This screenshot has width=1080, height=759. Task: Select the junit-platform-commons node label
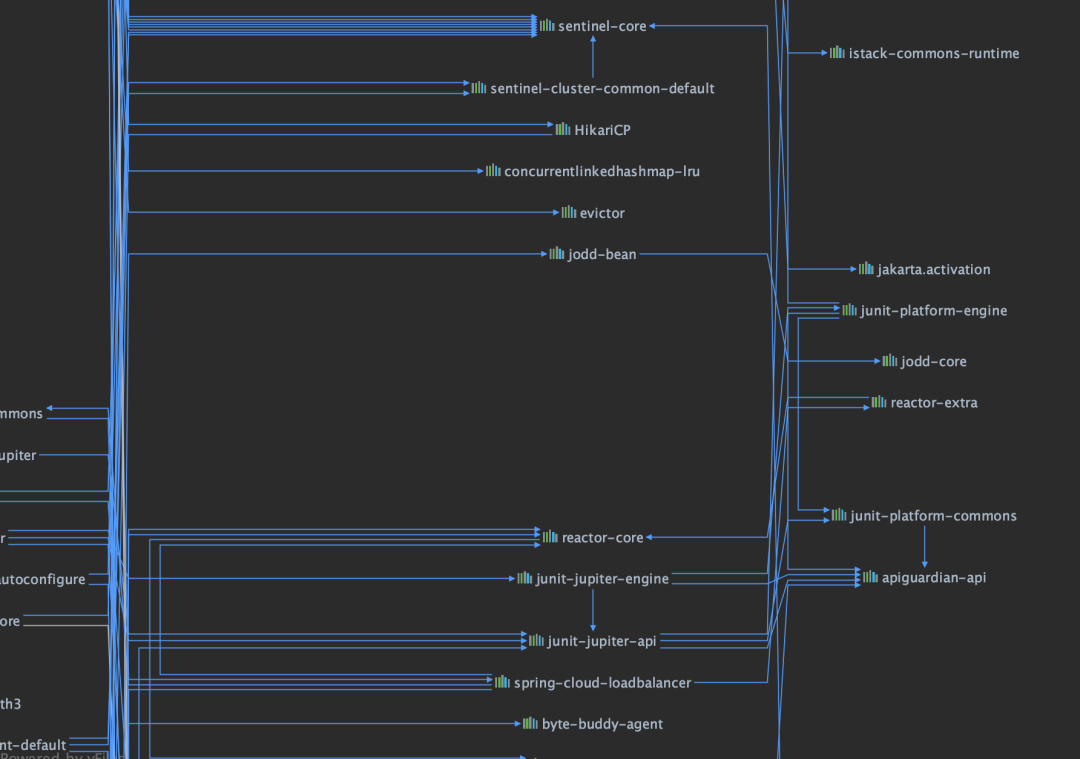coord(933,516)
